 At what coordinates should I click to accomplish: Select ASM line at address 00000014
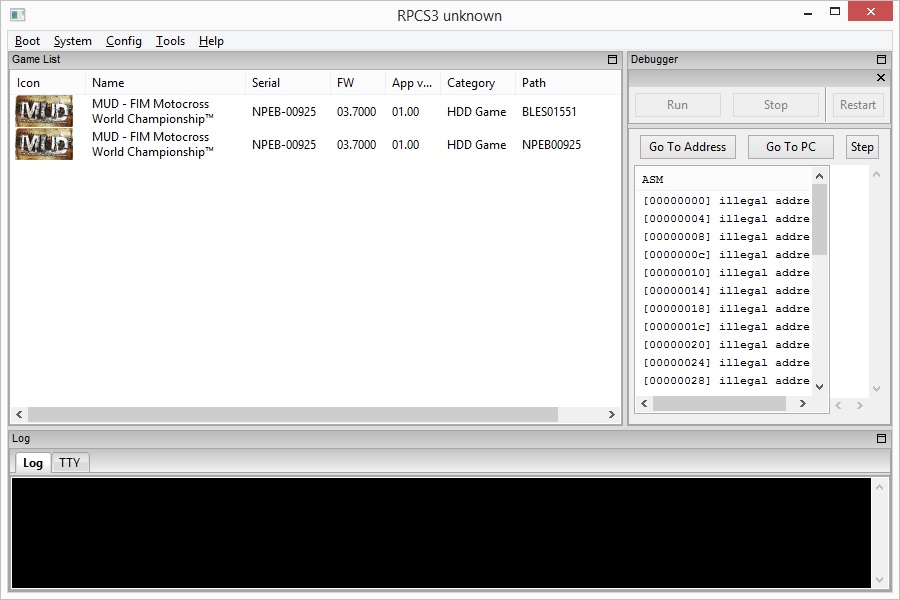point(726,291)
